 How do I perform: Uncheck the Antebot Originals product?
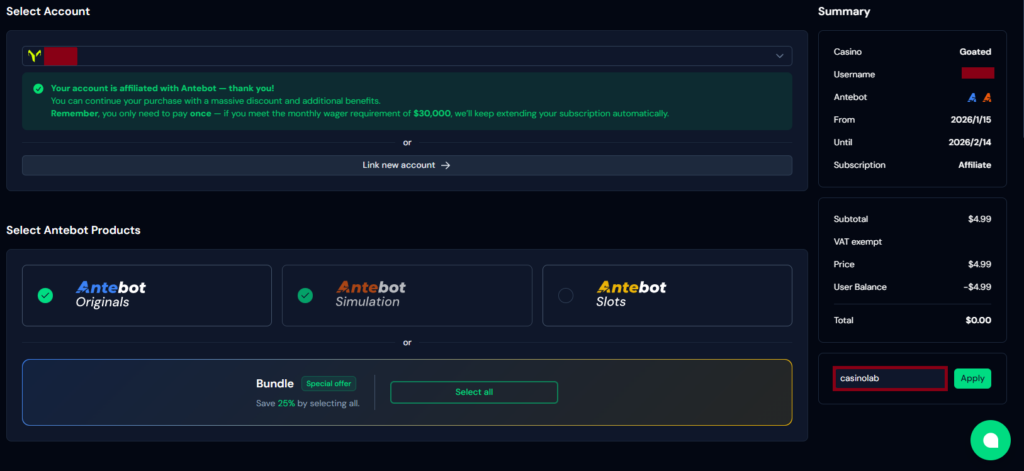45,295
